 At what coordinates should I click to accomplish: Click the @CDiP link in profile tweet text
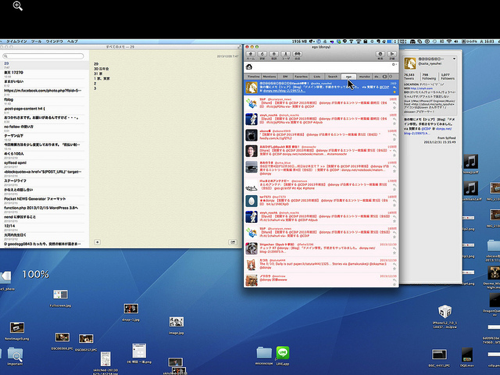click(x=426, y=128)
